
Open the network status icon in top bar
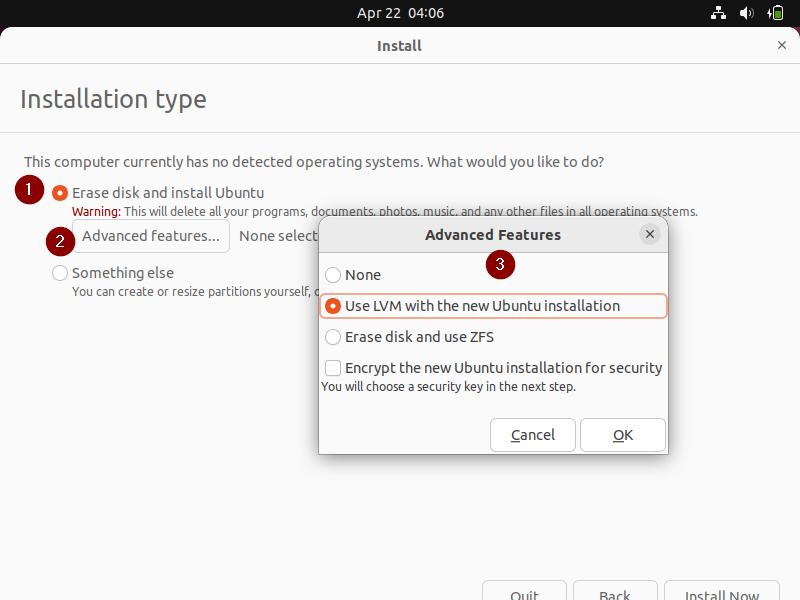coord(718,13)
